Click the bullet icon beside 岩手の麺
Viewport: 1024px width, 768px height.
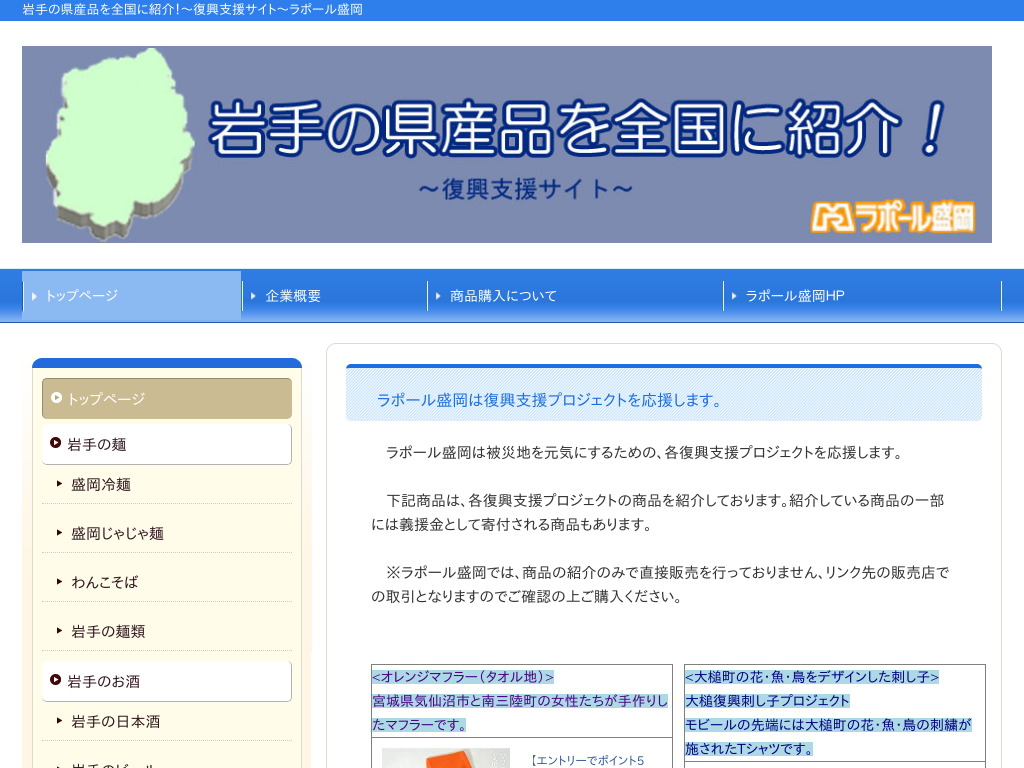coord(55,443)
